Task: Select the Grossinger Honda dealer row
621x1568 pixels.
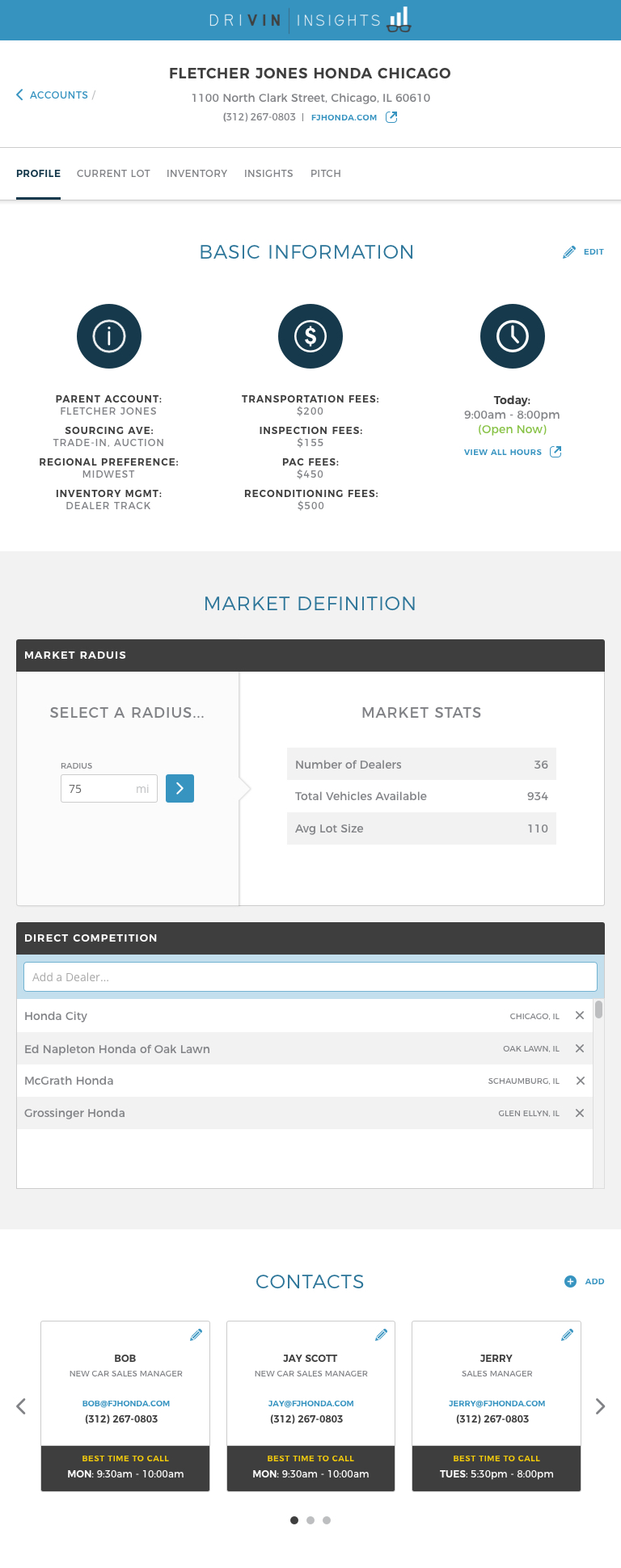Action: pyautogui.click(x=305, y=1113)
